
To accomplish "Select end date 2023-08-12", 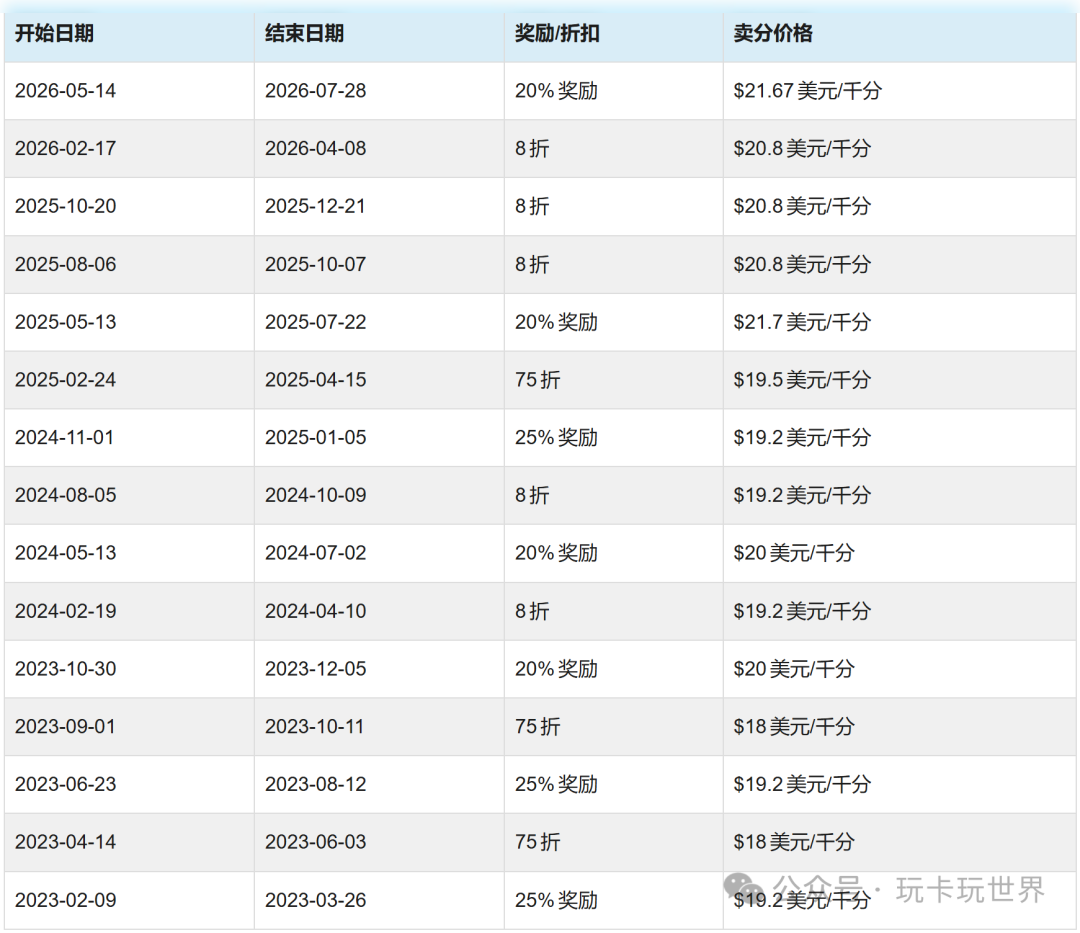I will (x=315, y=785).
